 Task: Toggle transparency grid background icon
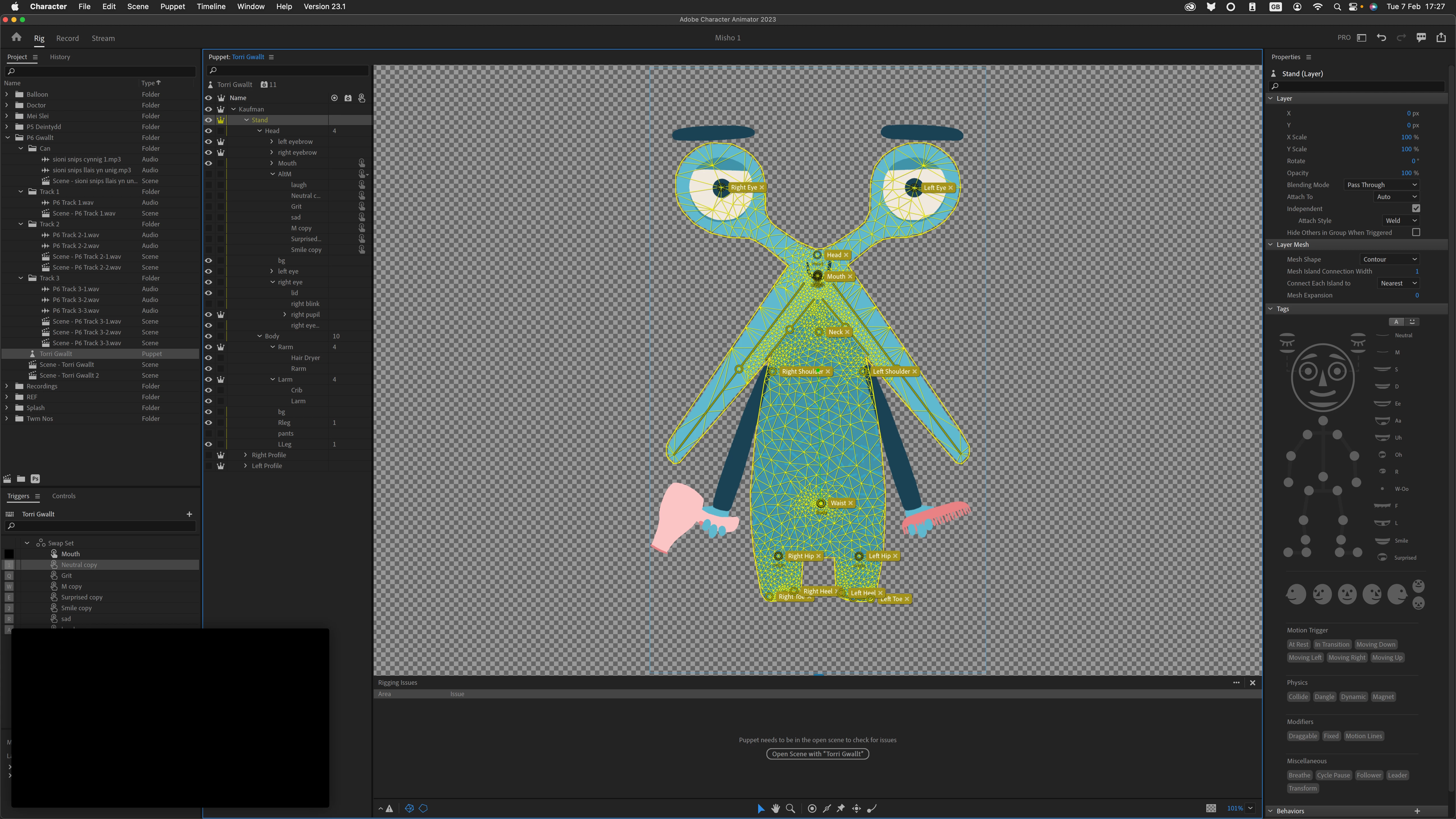coord(1211,808)
